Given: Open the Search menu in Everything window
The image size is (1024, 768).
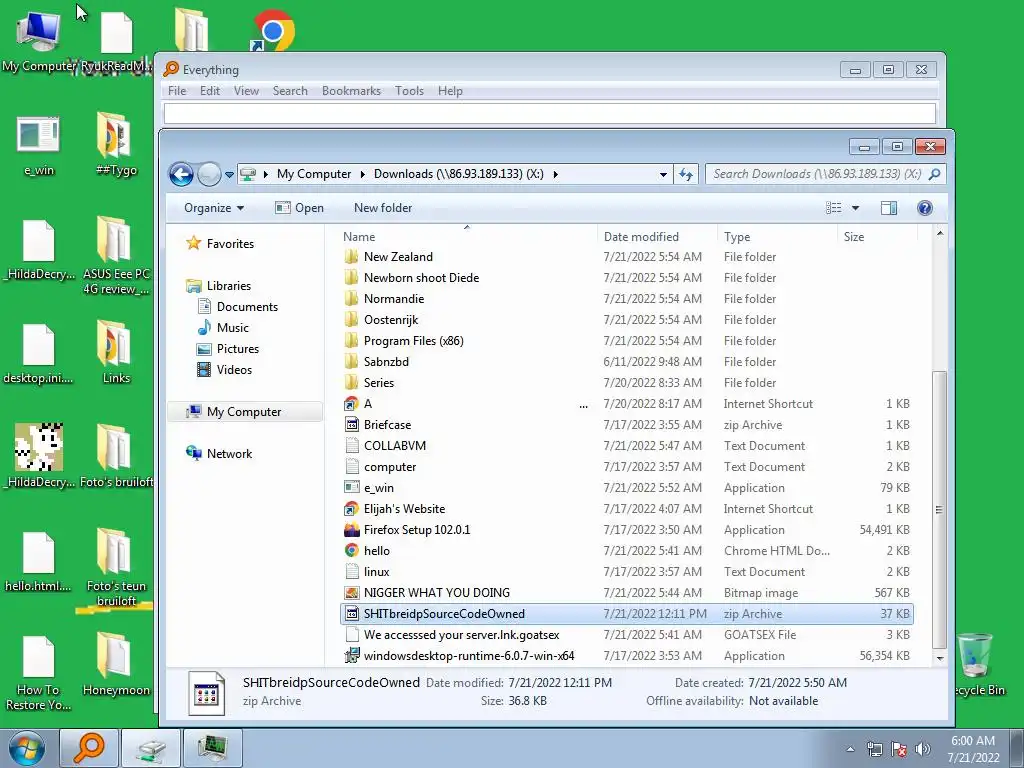Looking at the screenshot, I should pos(290,91).
